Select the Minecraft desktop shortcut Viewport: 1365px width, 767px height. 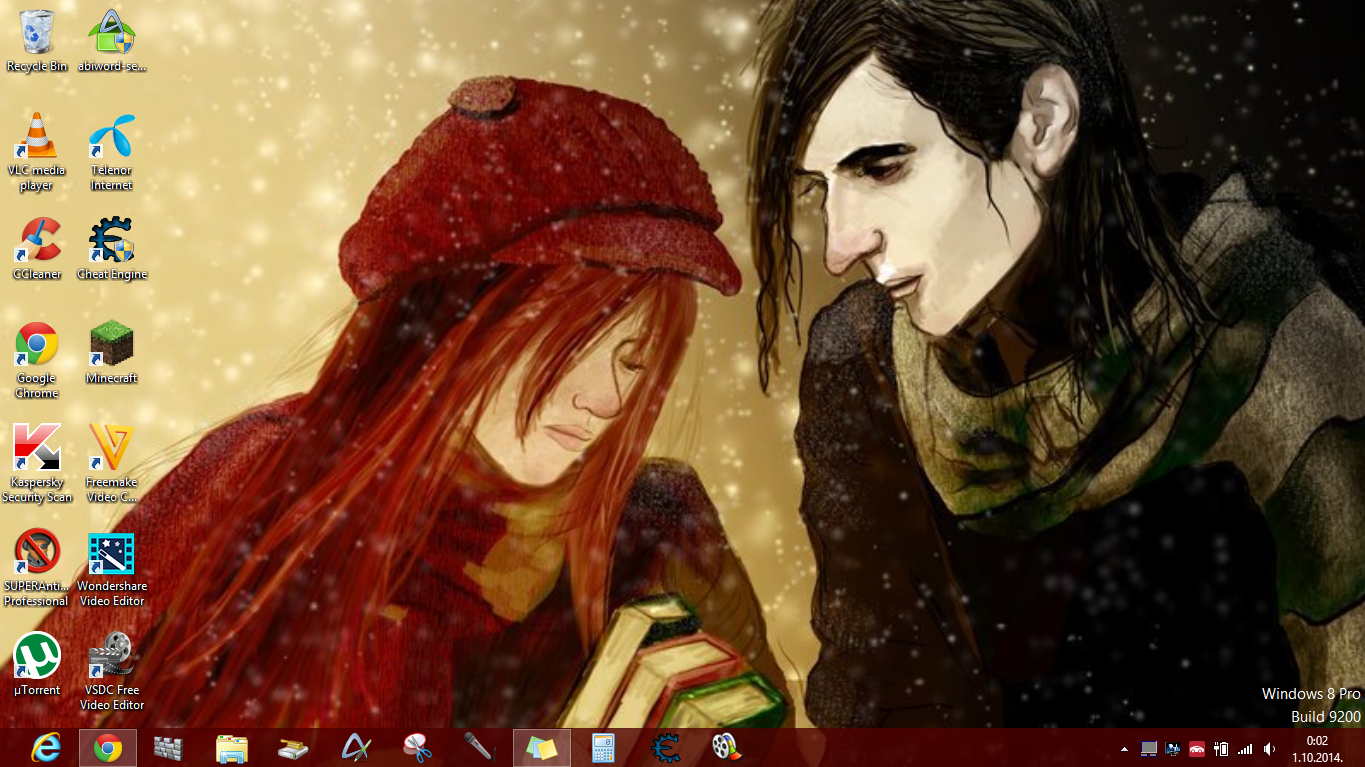tap(112, 353)
